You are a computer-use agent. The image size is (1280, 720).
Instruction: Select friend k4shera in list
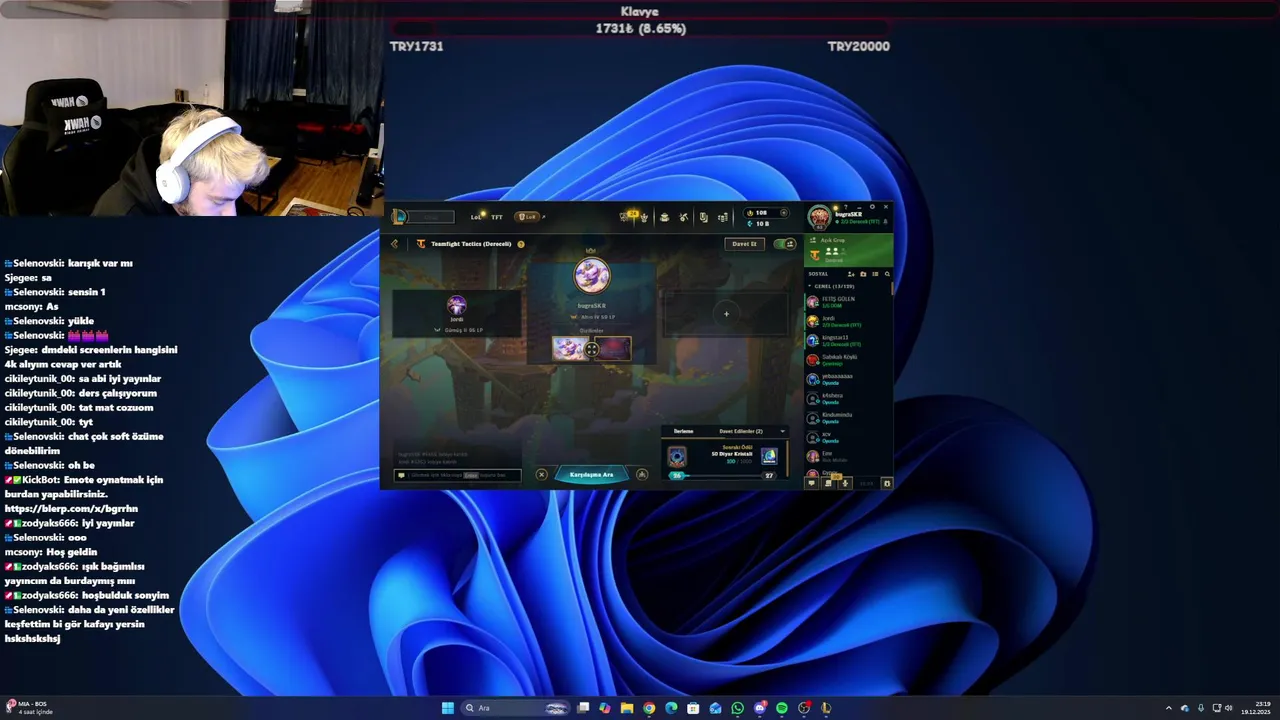point(848,398)
